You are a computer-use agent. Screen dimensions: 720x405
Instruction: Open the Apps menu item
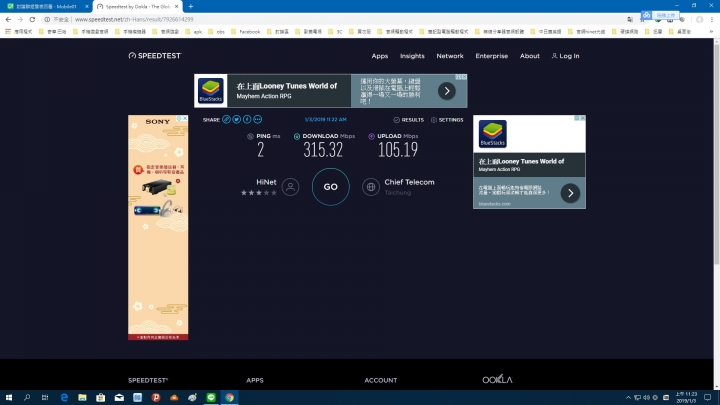tap(380, 56)
